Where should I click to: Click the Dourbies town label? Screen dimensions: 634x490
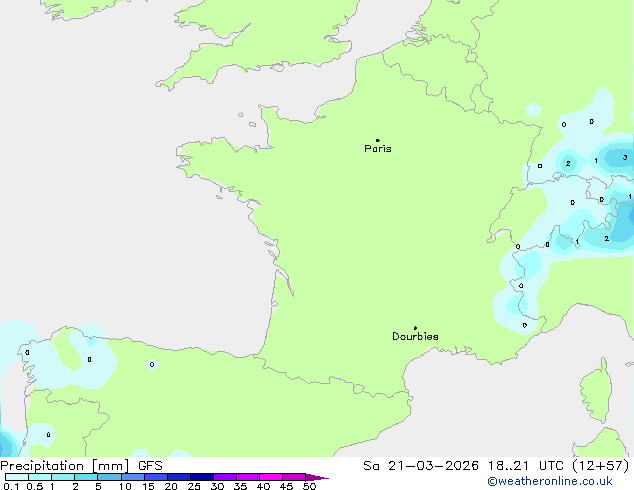(415, 336)
